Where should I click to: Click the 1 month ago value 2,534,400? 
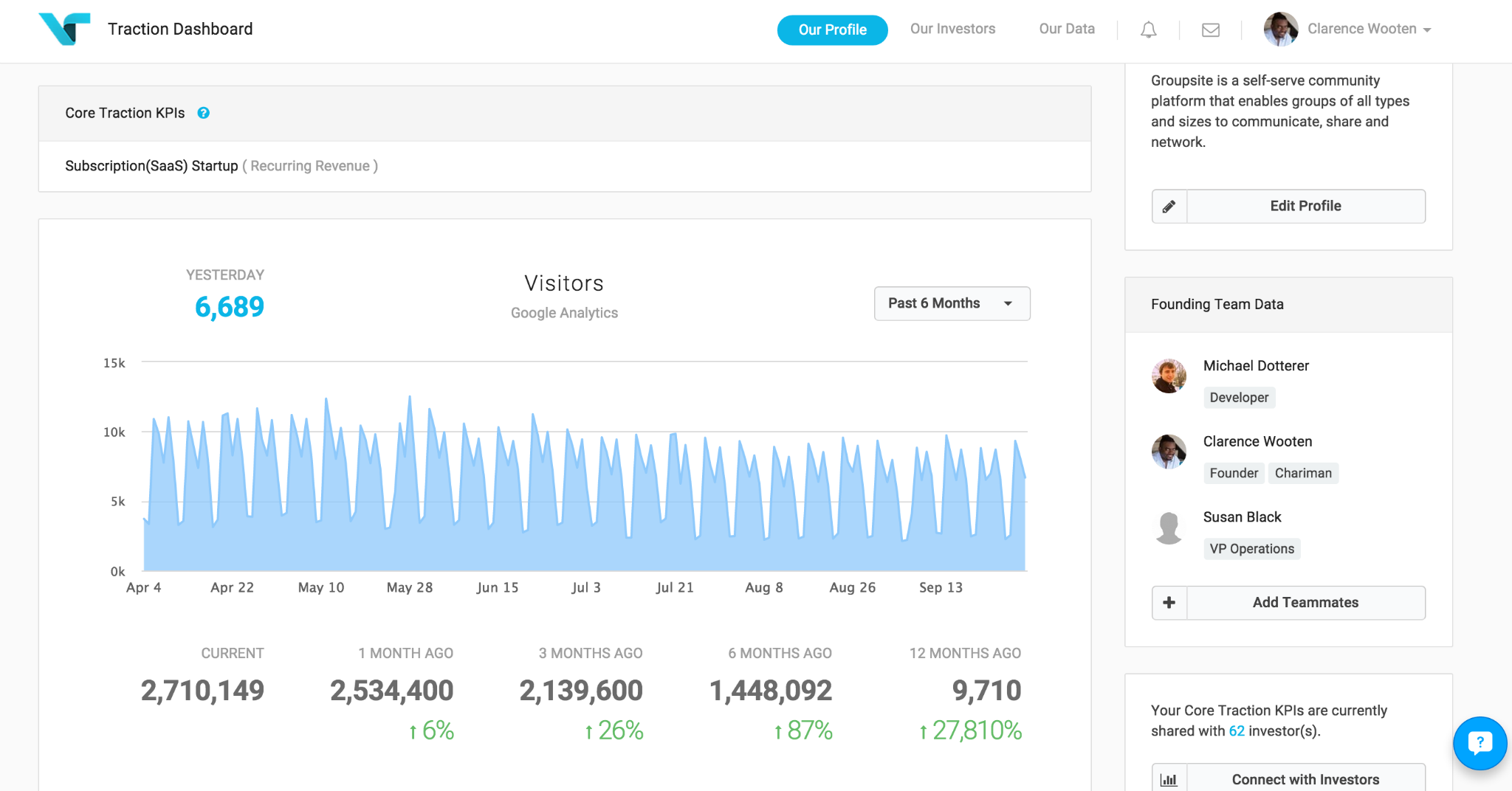(x=392, y=691)
